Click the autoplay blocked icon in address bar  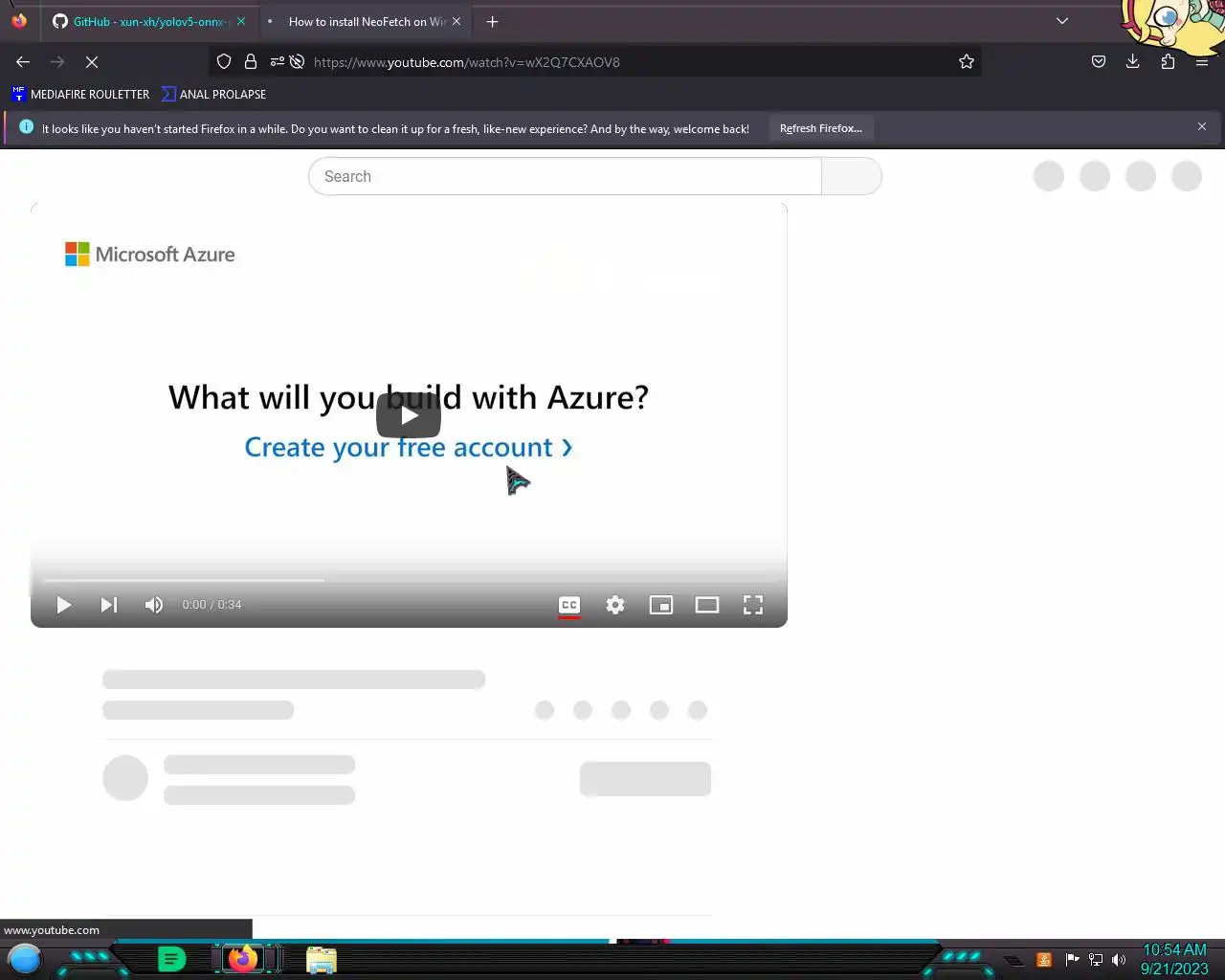pos(298,61)
